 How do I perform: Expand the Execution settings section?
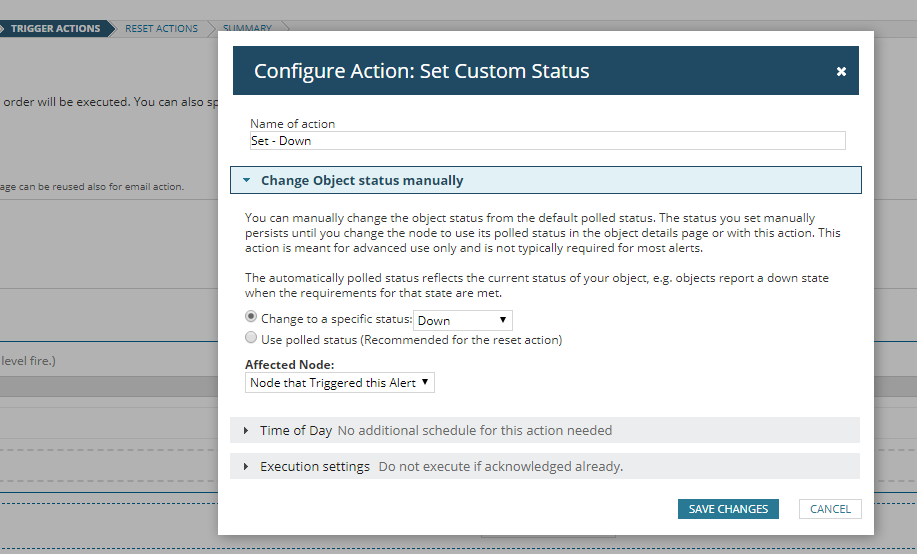(x=314, y=467)
